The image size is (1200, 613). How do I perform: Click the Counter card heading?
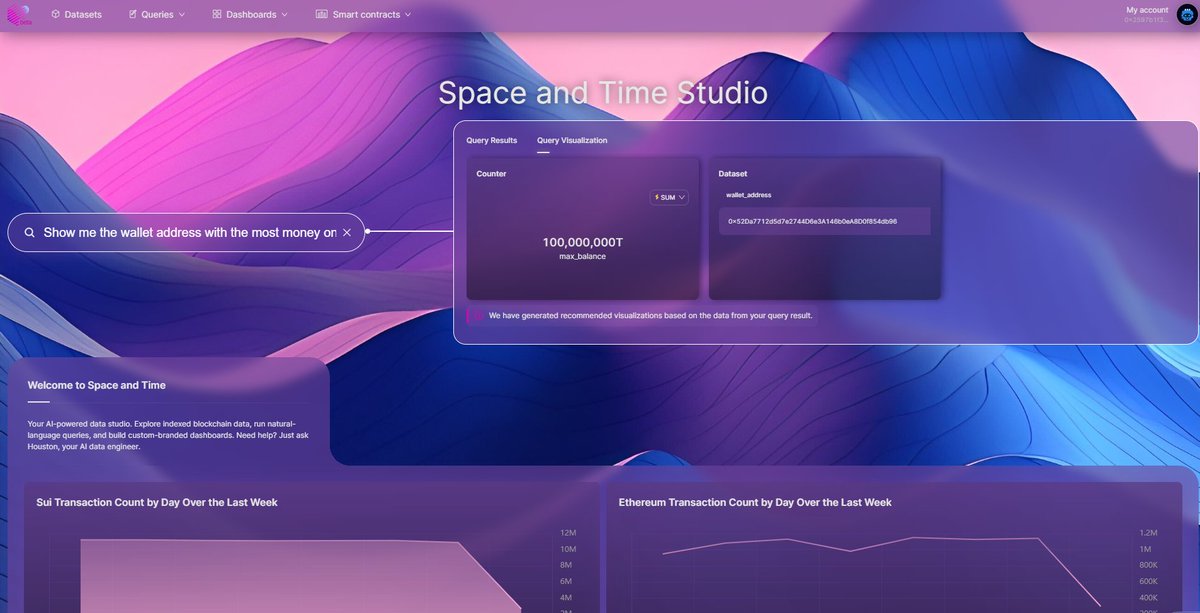click(x=491, y=174)
